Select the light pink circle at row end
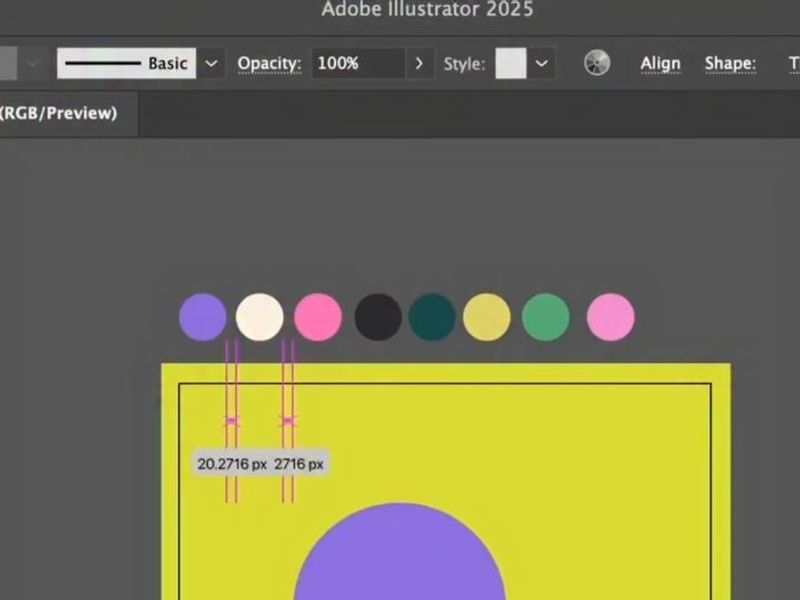 point(610,317)
